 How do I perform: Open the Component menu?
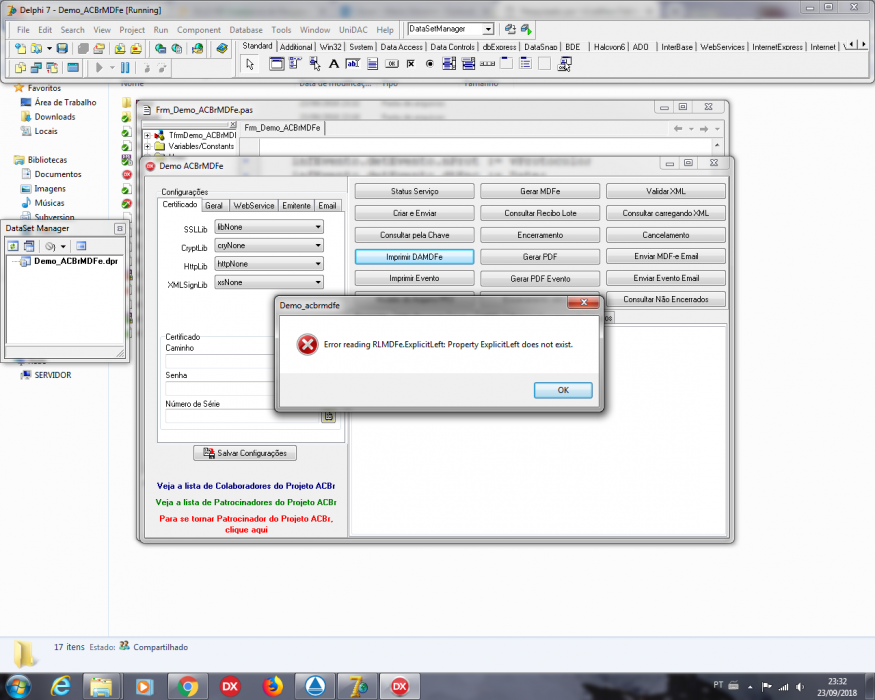click(x=199, y=30)
